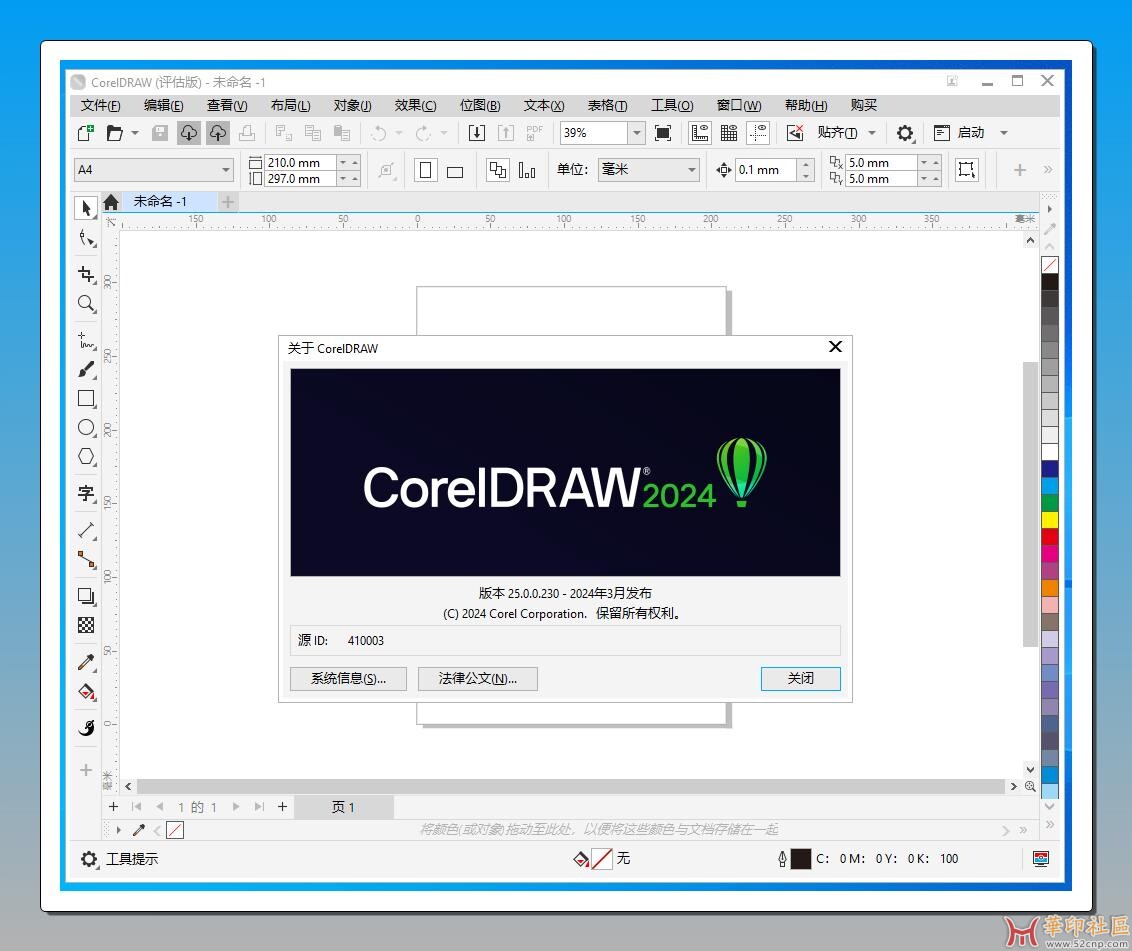This screenshot has height=951, width=1132.
Task: Select the Crop tool
Action: (x=86, y=274)
